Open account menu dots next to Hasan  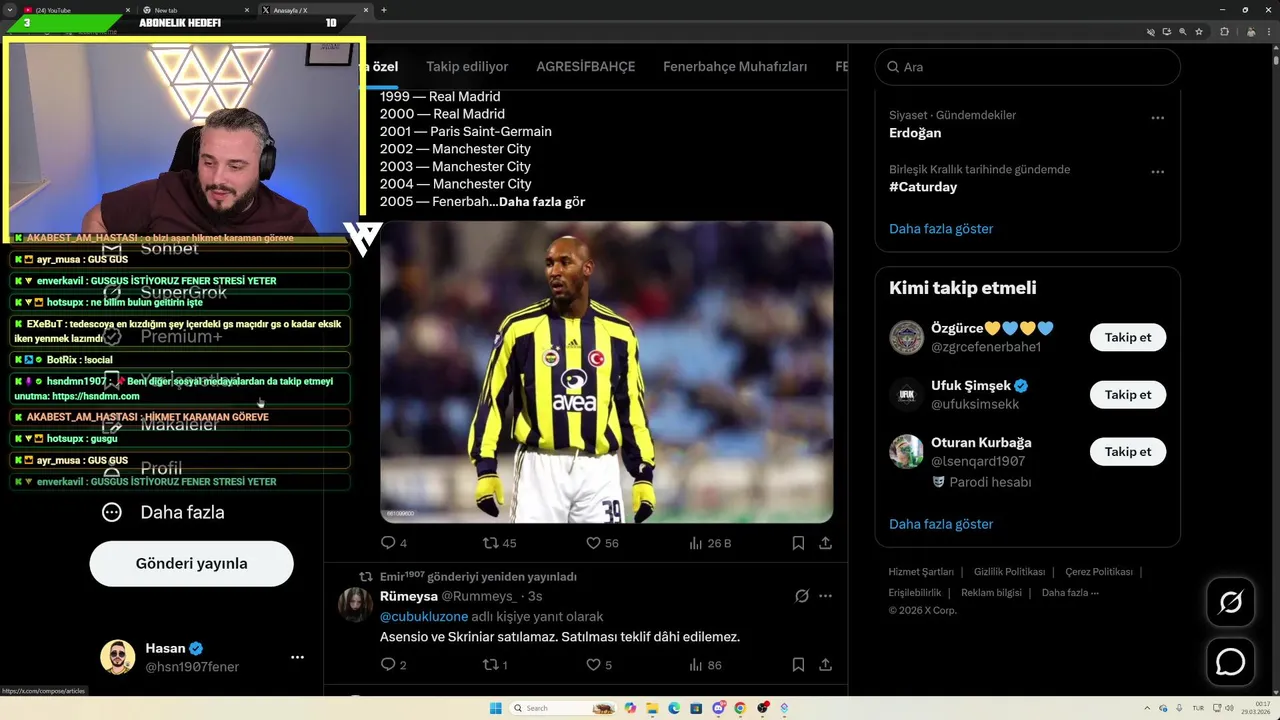(x=297, y=657)
